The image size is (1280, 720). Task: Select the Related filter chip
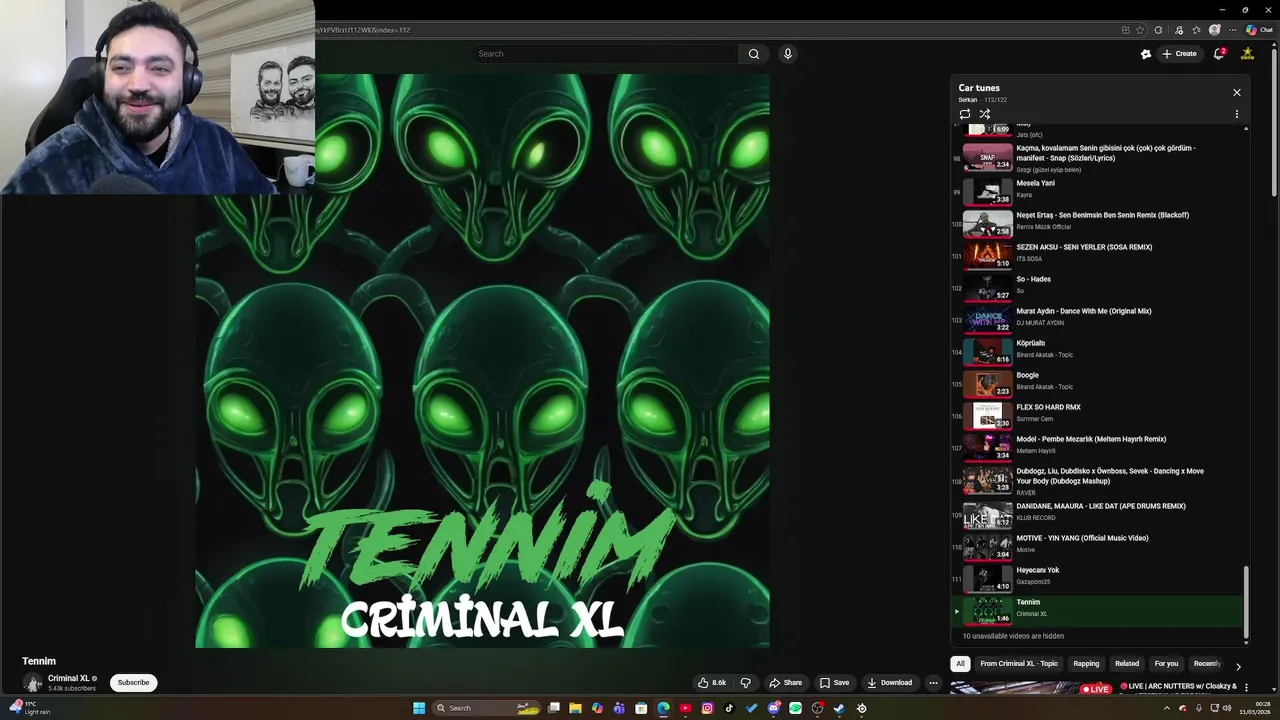1127,664
